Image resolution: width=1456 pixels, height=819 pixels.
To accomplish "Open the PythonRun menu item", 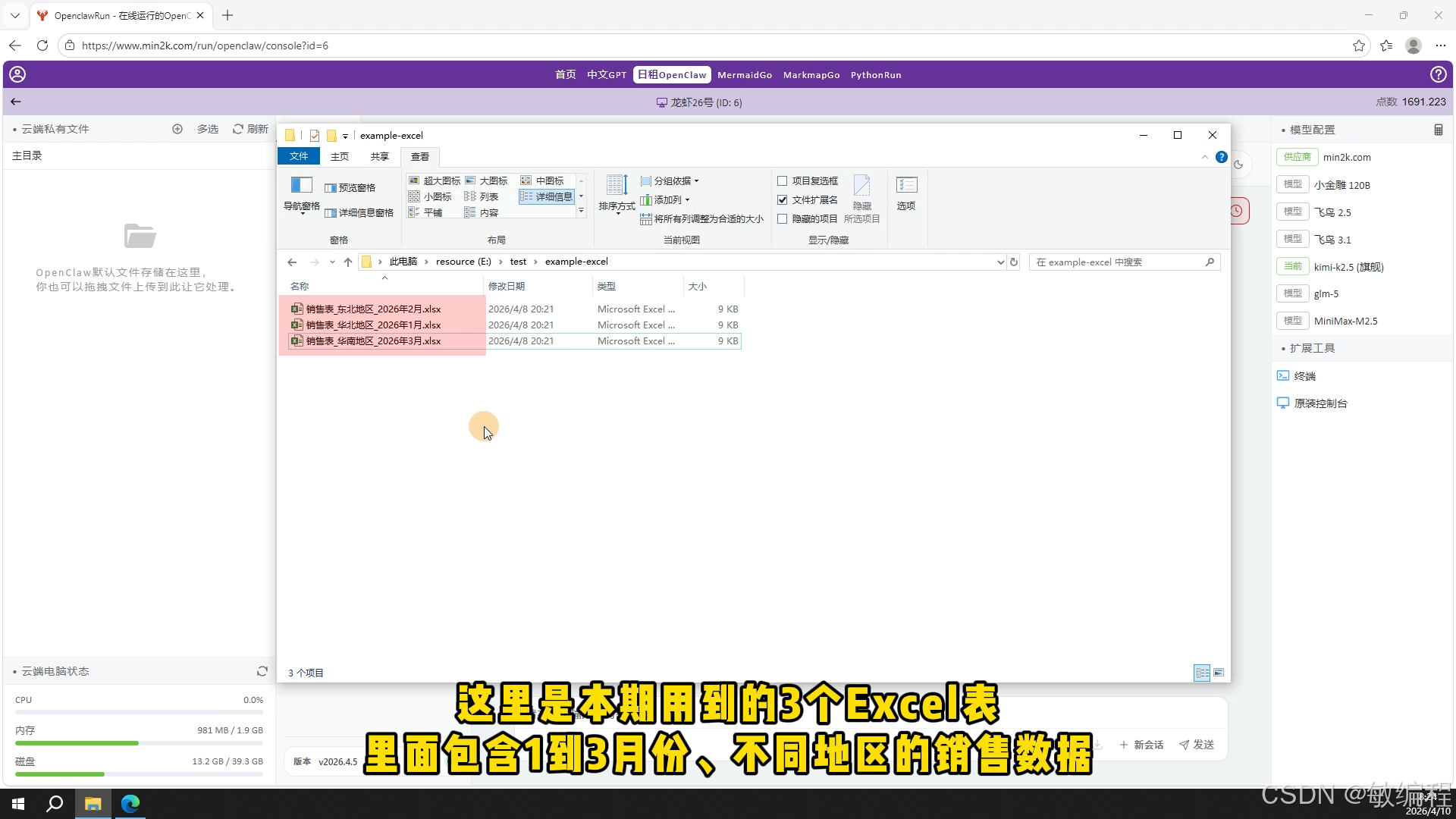I will (876, 74).
